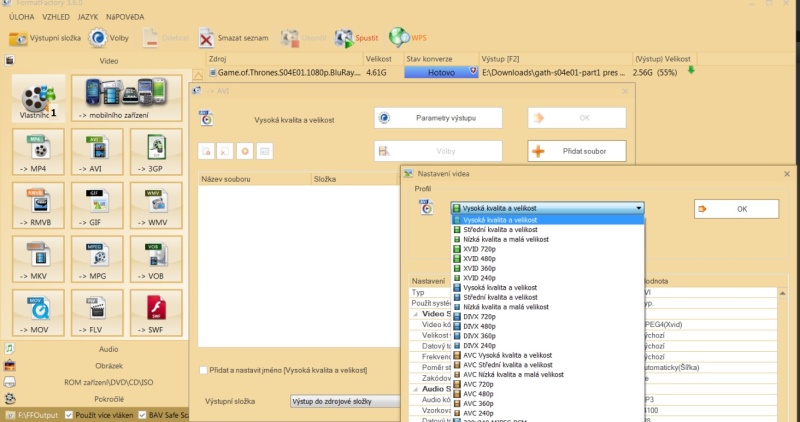Sort by Název souboru column header

pos(255,179)
